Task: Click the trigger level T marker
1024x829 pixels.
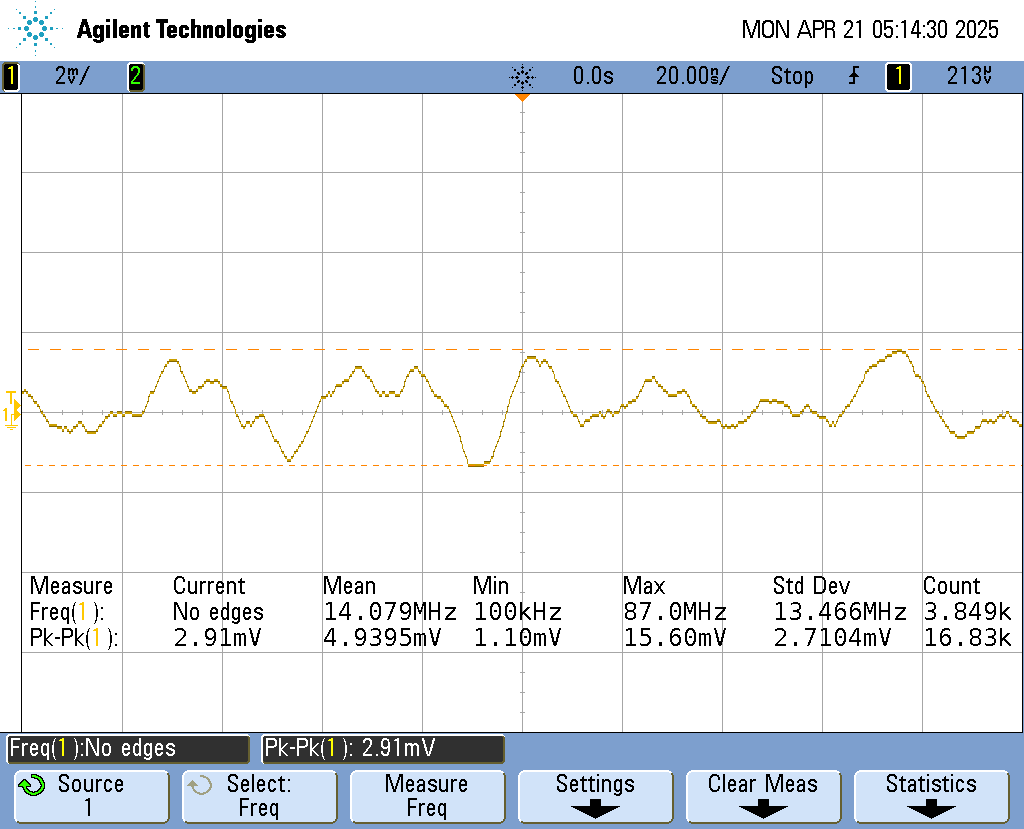Action: (10, 396)
